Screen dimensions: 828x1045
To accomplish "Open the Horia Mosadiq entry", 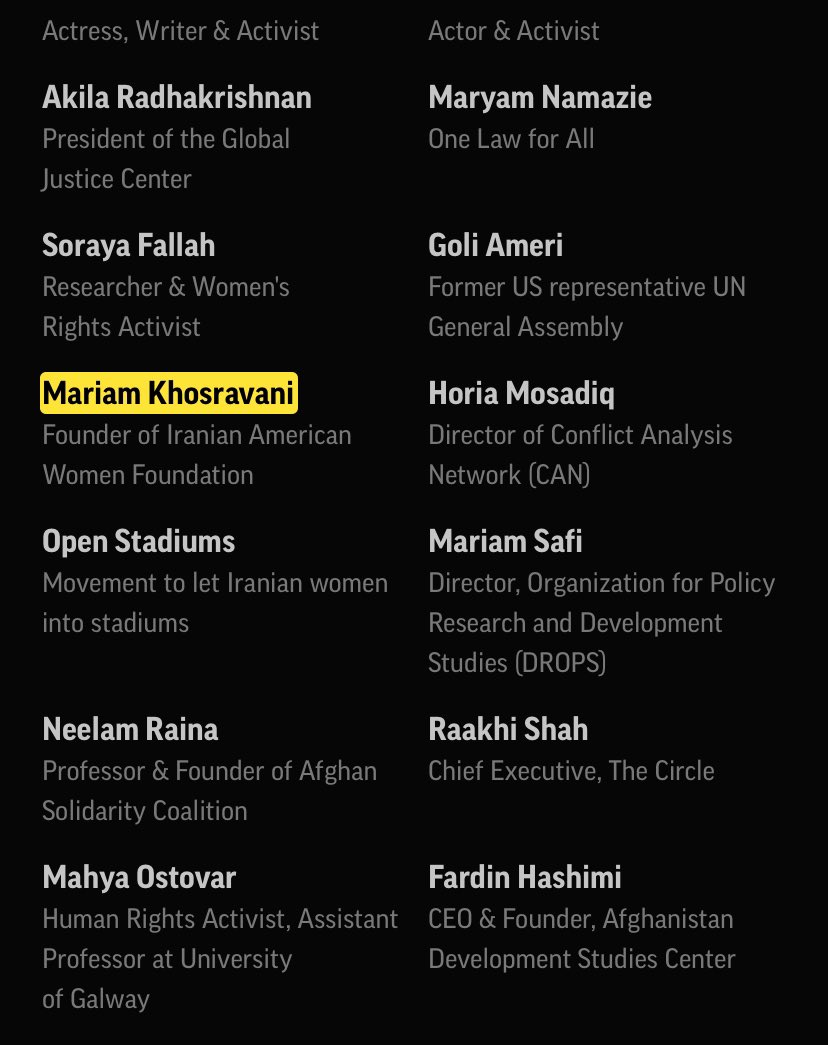I will click(x=521, y=394).
